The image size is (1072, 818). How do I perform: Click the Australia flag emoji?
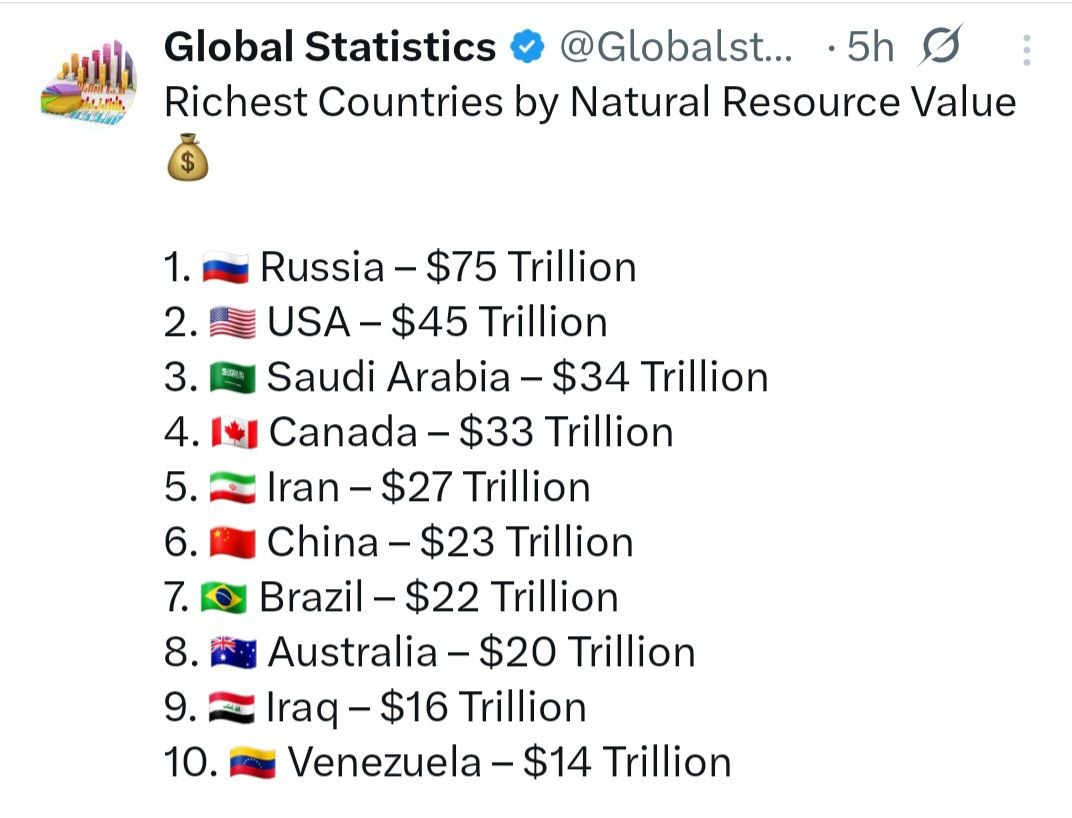pyautogui.click(x=233, y=653)
